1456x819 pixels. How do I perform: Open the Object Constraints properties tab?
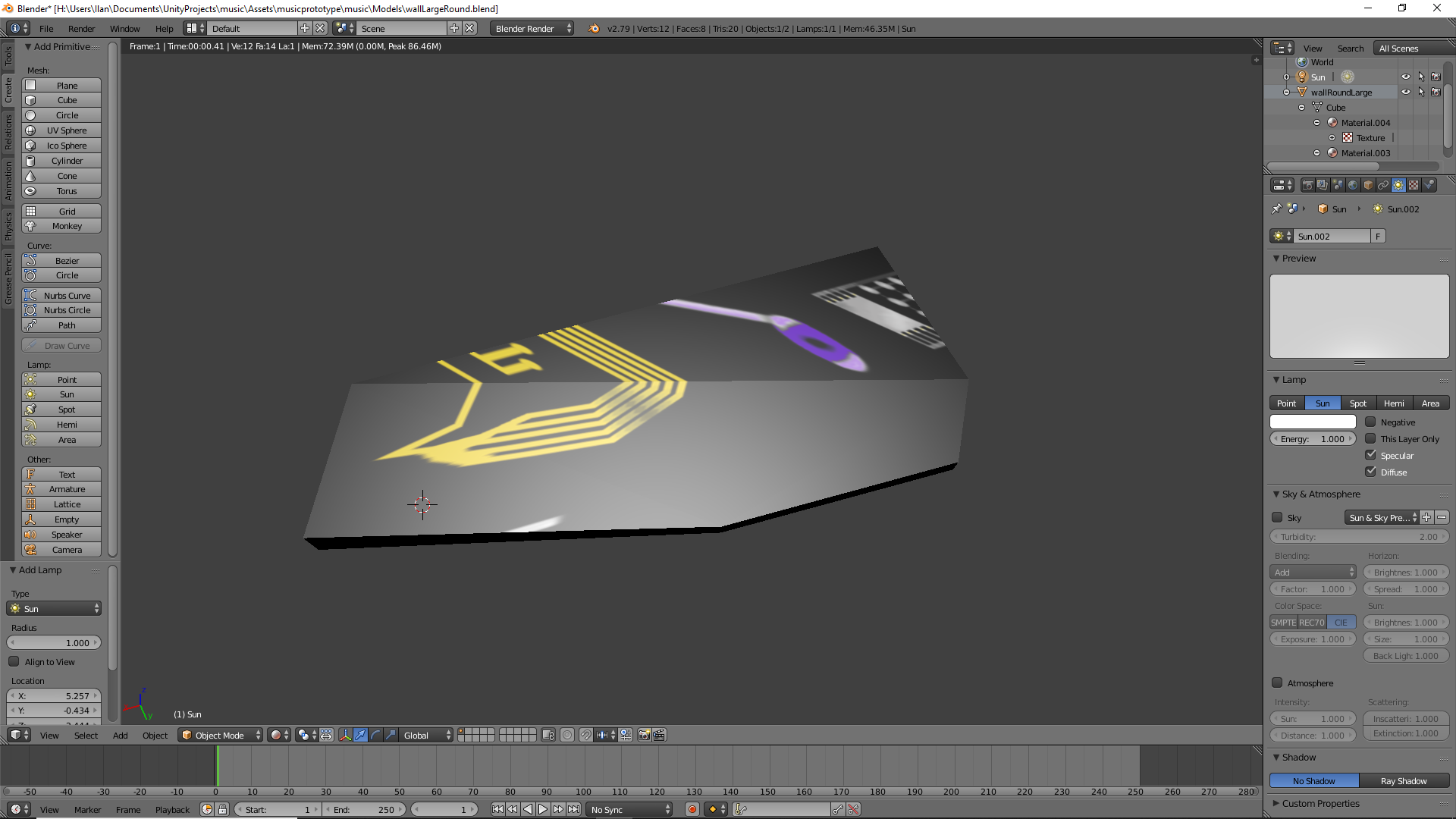coord(1383,185)
